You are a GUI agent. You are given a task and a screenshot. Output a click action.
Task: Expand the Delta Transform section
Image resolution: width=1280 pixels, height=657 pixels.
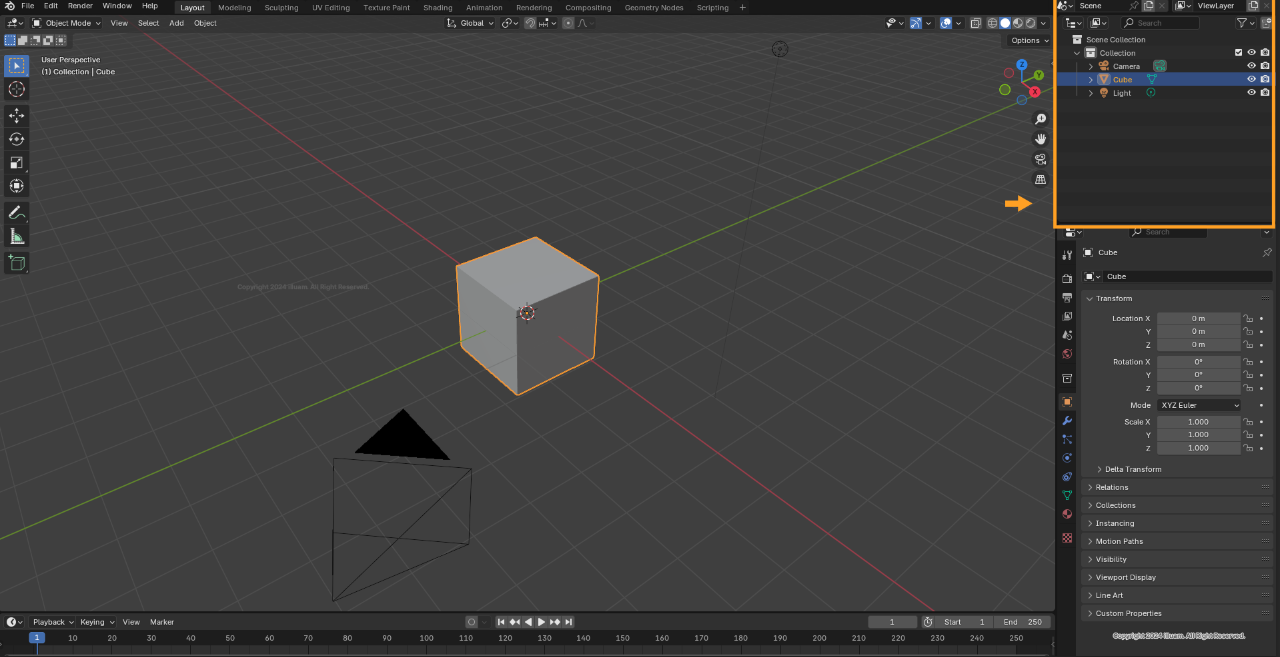click(x=1099, y=469)
